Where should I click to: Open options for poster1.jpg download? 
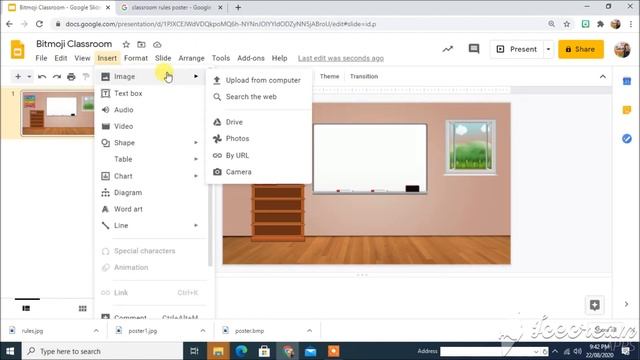(203, 331)
